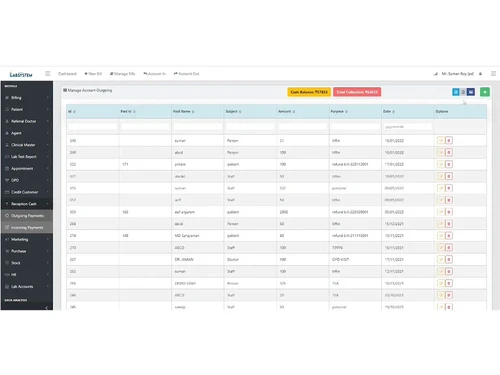Open New Bill from the top bar
Viewport: 500px width, 375px height.
pos(93,74)
